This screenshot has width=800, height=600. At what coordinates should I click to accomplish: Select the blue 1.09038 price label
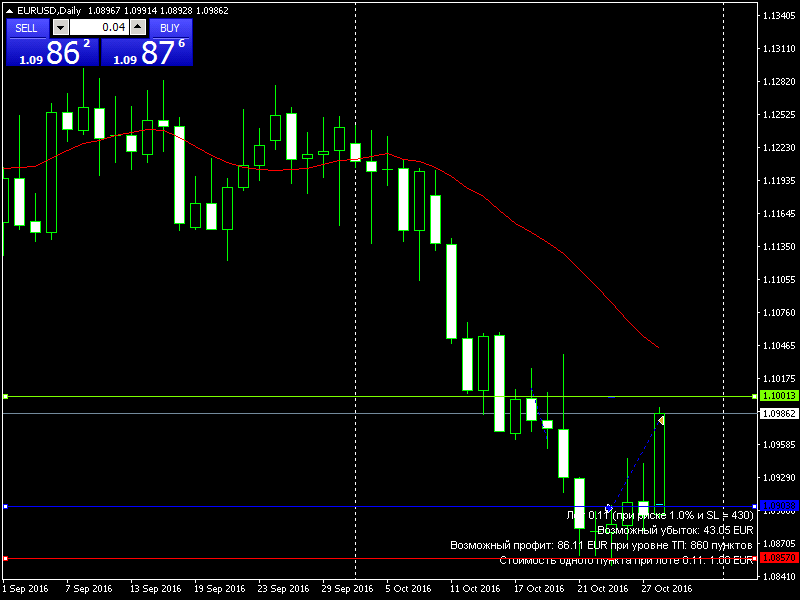pyautogui.click(x=778, y=506)
